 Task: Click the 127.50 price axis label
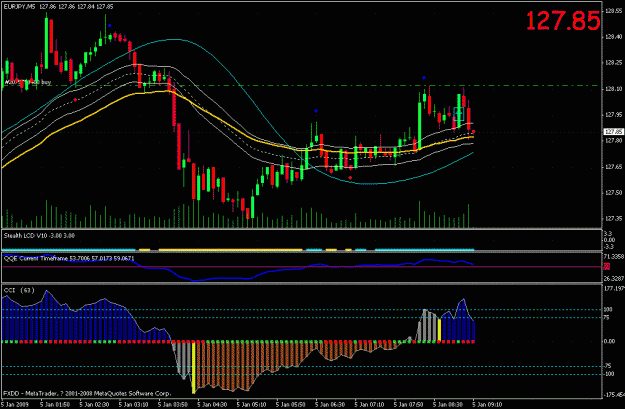tap(614, 193)
